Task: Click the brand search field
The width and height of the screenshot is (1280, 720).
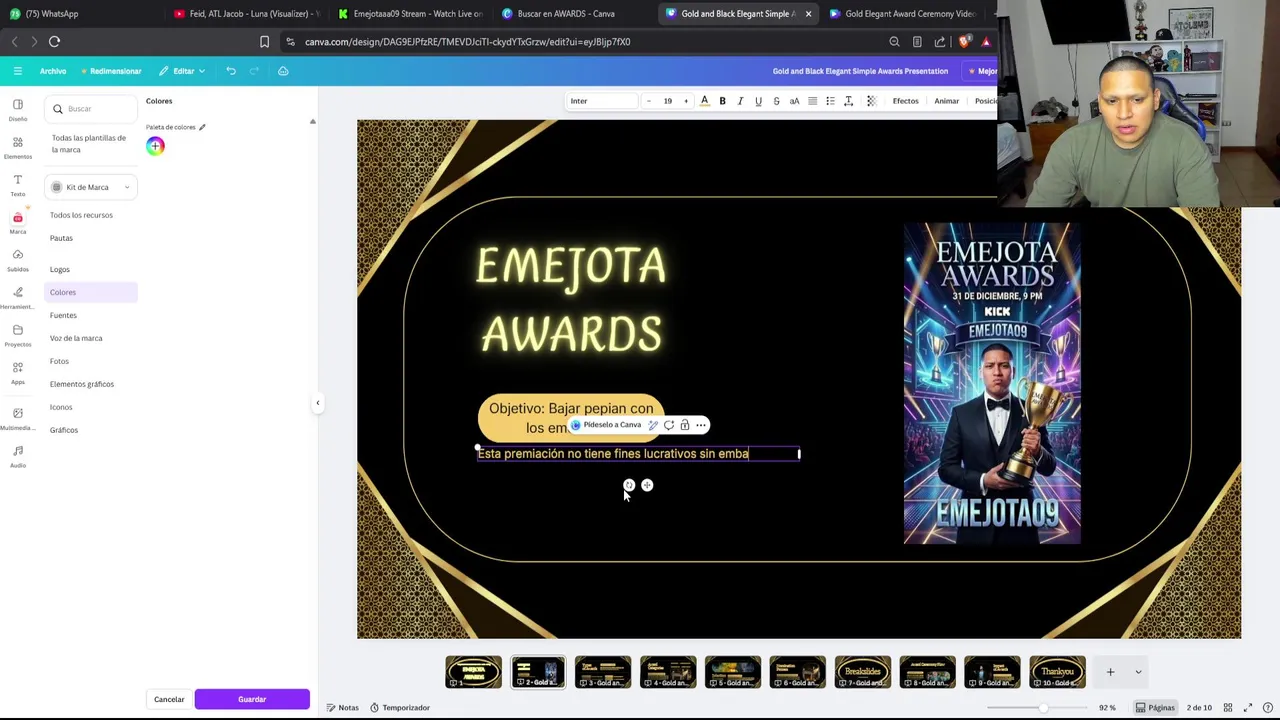Action: (x=92, y=109)
